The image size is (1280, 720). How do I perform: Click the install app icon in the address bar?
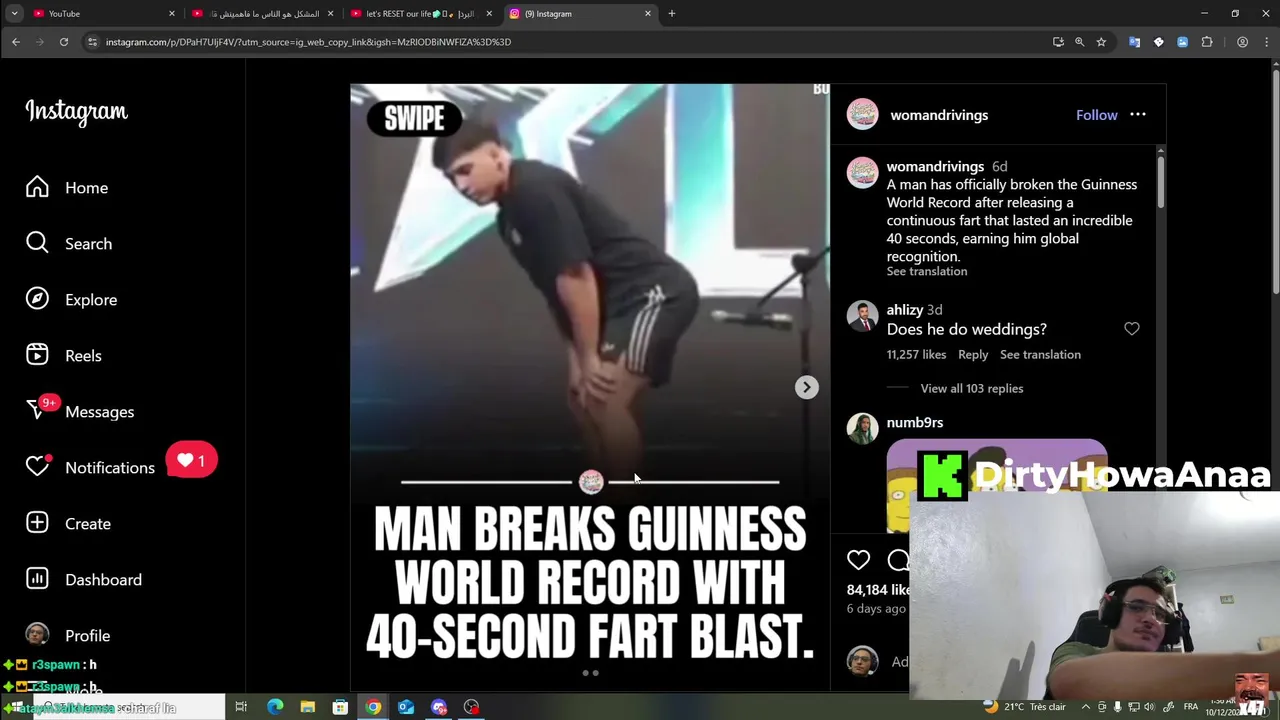pyautogui.click(x=1058, y=42)
